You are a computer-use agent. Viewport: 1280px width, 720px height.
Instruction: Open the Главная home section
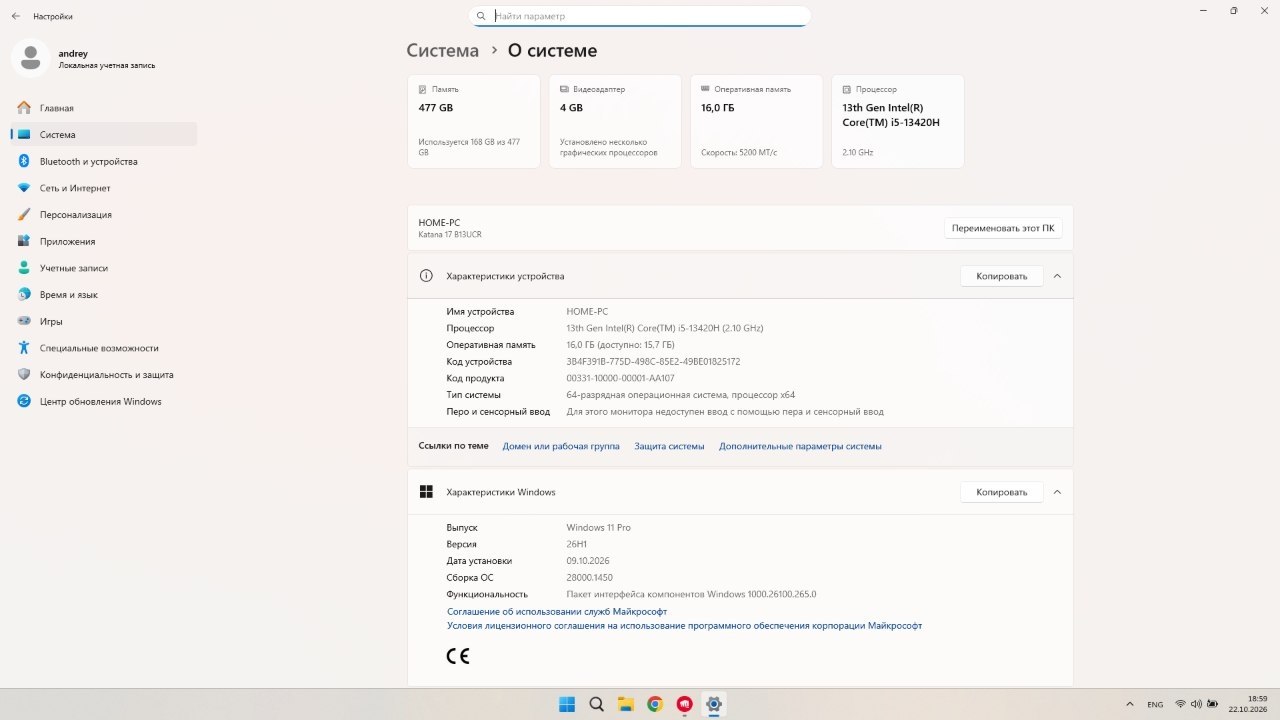coord(104,108)
